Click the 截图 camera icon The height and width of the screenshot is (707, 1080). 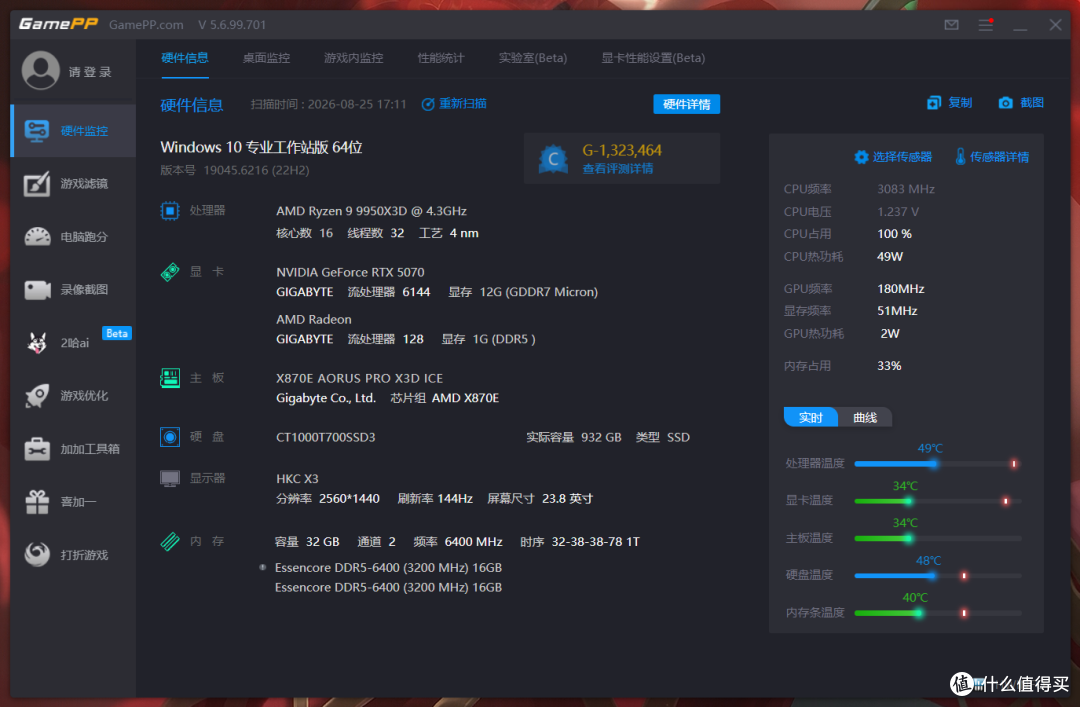click(1006, 103)
